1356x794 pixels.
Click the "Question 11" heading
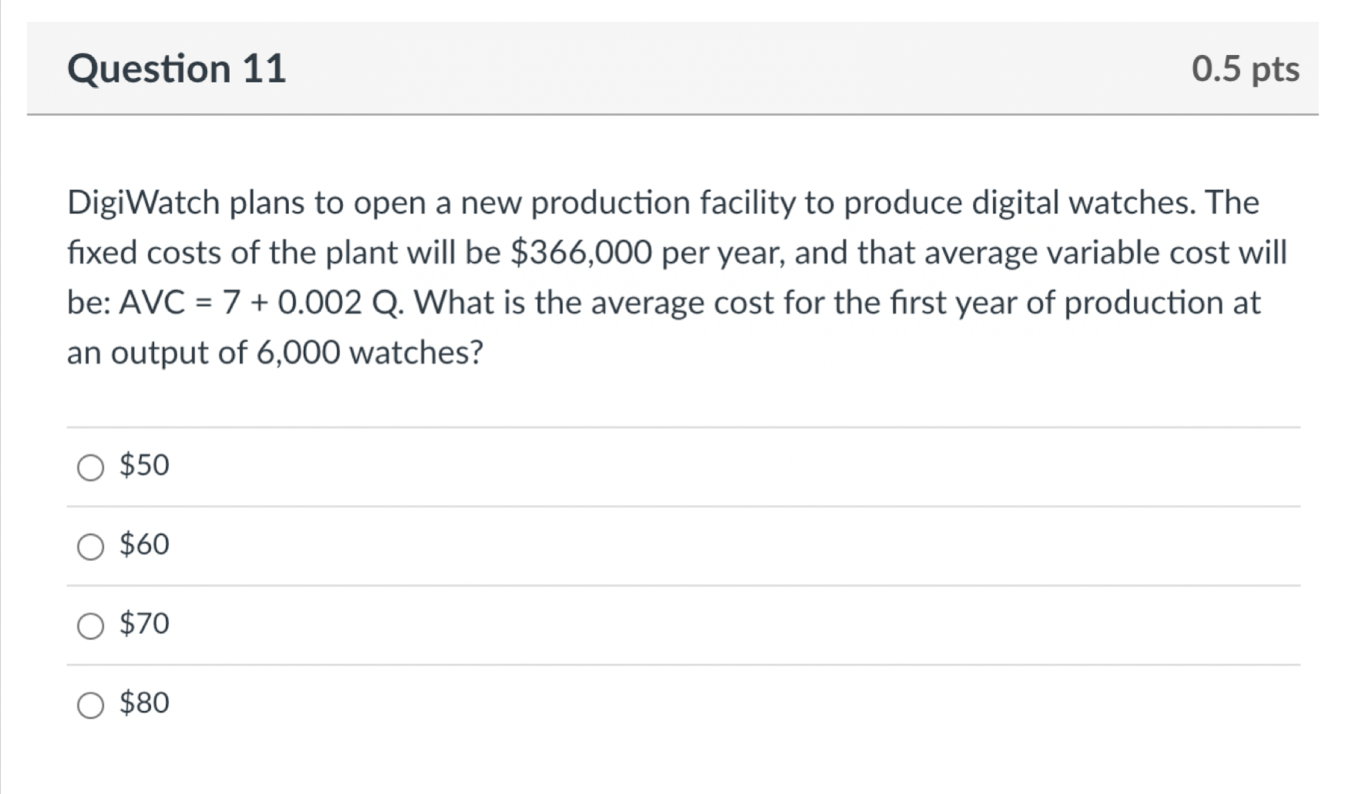tap(176, 69)
